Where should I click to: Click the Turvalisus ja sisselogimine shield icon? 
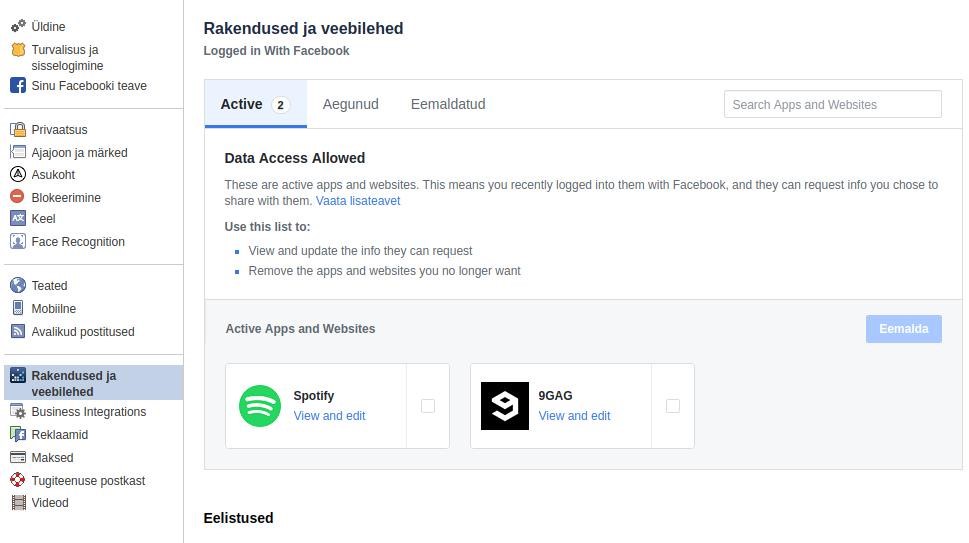(x=19, y=49)
